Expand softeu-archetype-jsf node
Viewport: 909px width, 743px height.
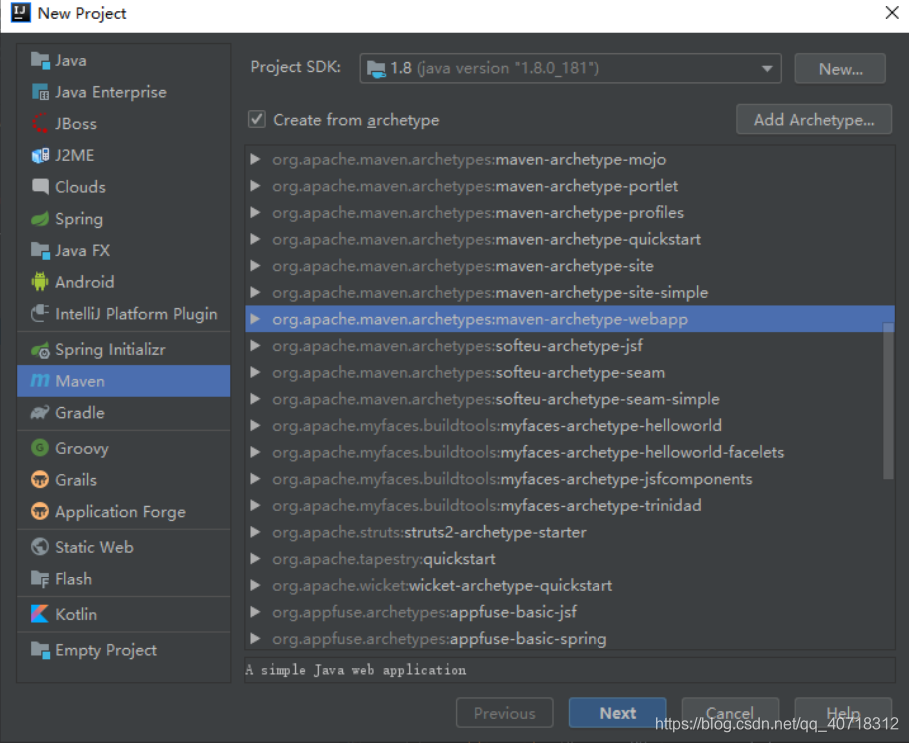[254, 345]
